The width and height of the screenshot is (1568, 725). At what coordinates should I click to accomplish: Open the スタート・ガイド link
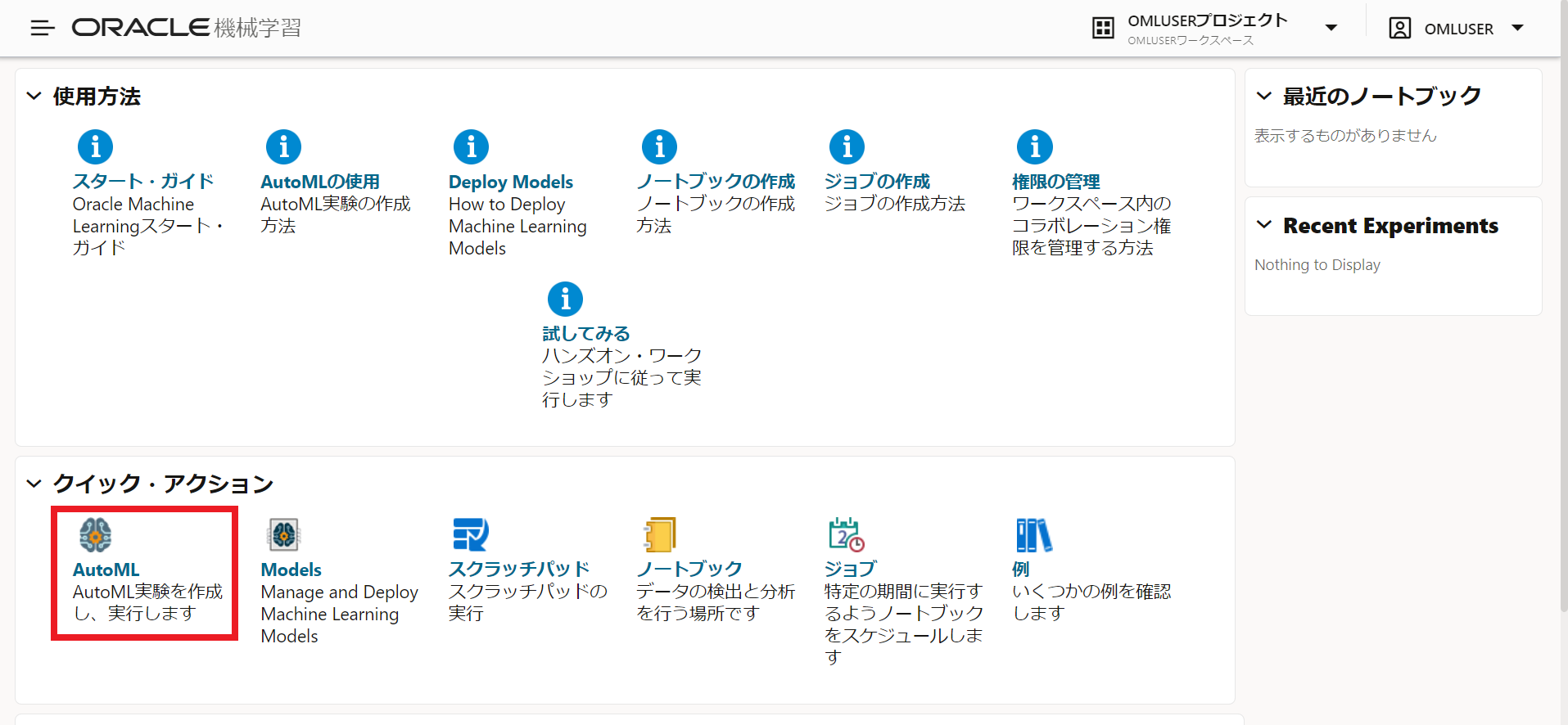pos(143,182)
